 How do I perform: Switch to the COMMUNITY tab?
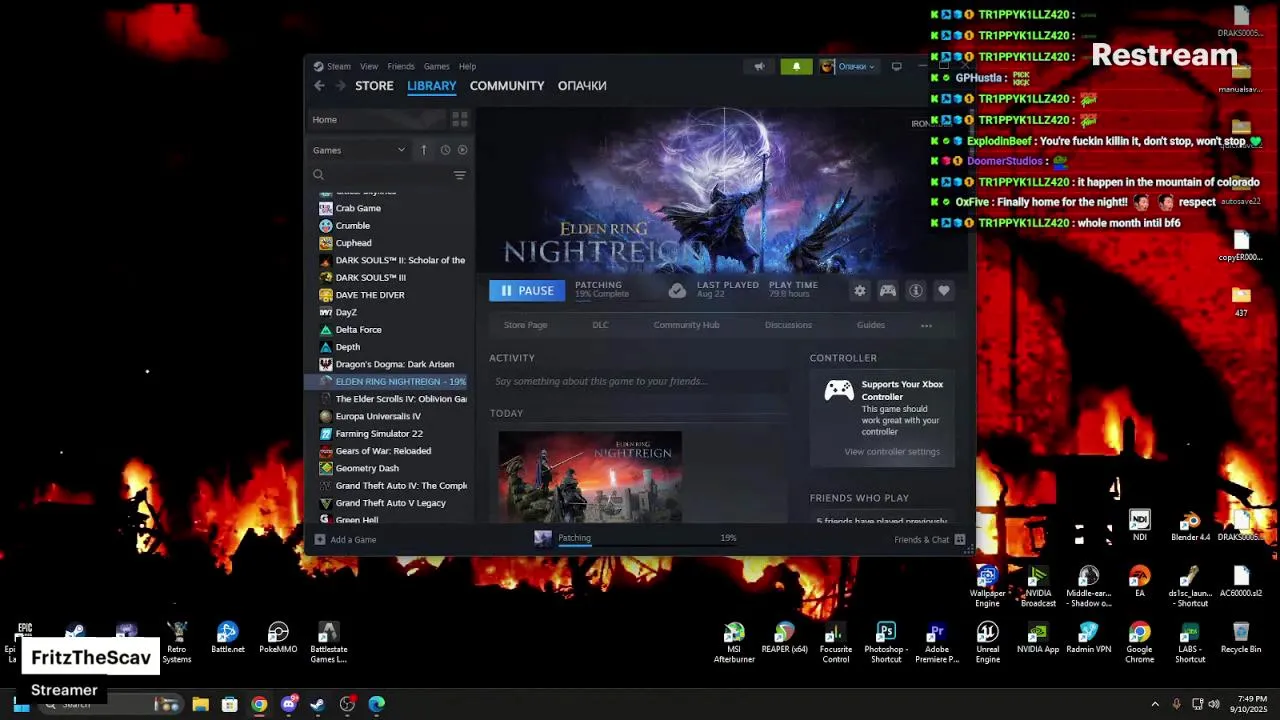(507, 86)
